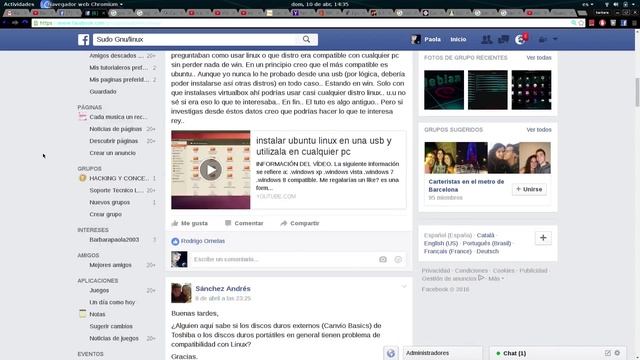Screen dimensions: 640x360
Task: Expand the Más footer dropdown
Action: tap(496, 278)
